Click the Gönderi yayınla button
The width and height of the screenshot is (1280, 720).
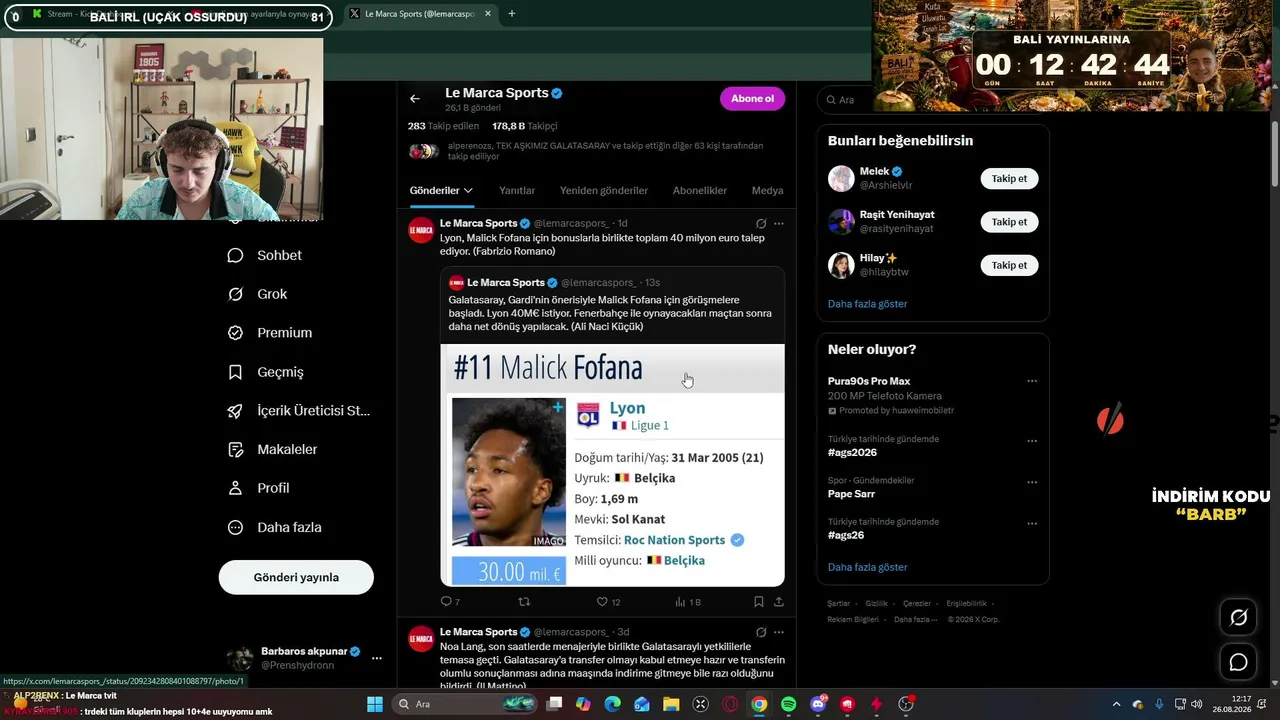296,577
